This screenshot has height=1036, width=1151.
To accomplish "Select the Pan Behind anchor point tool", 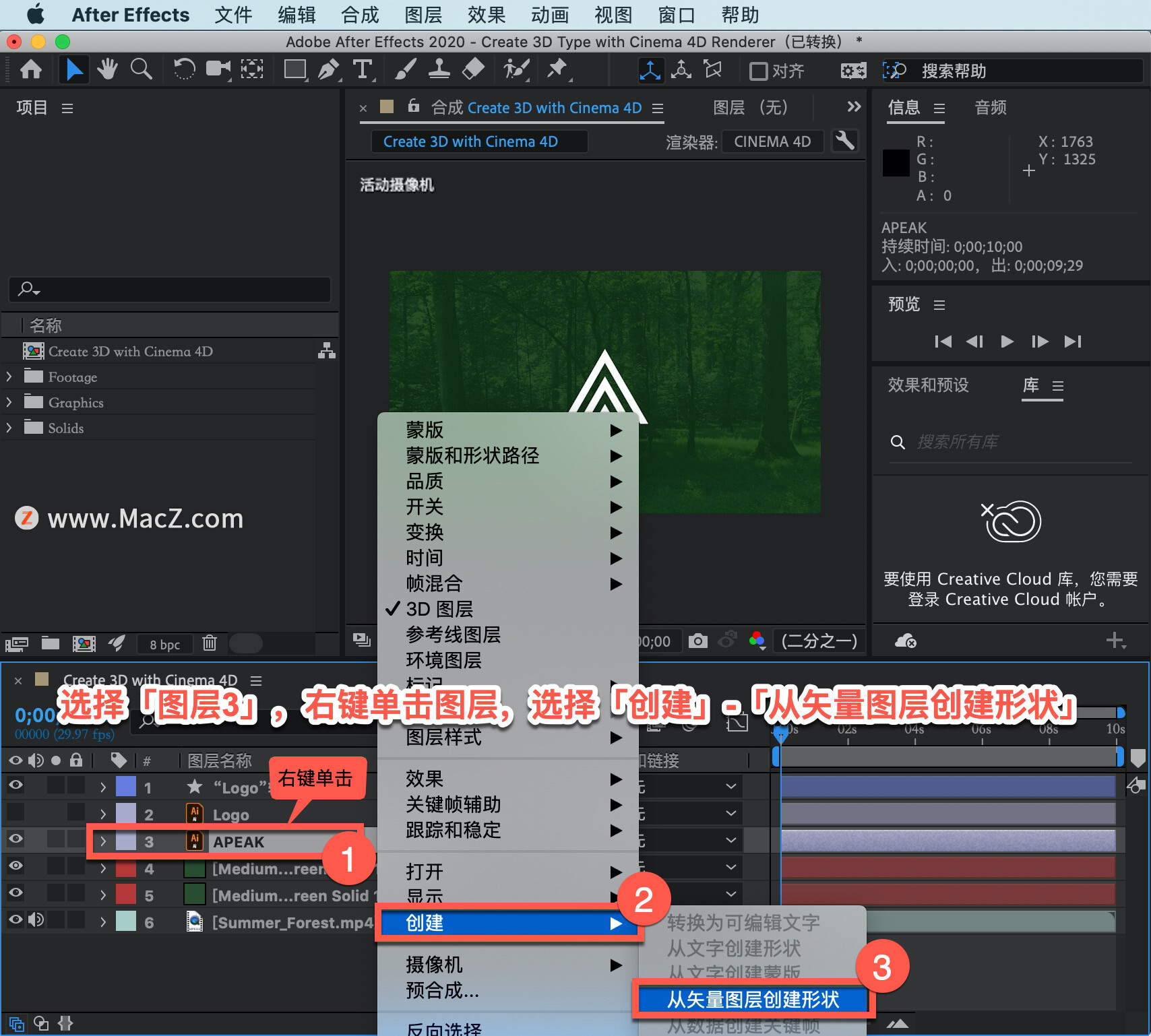I will point(252,69).
